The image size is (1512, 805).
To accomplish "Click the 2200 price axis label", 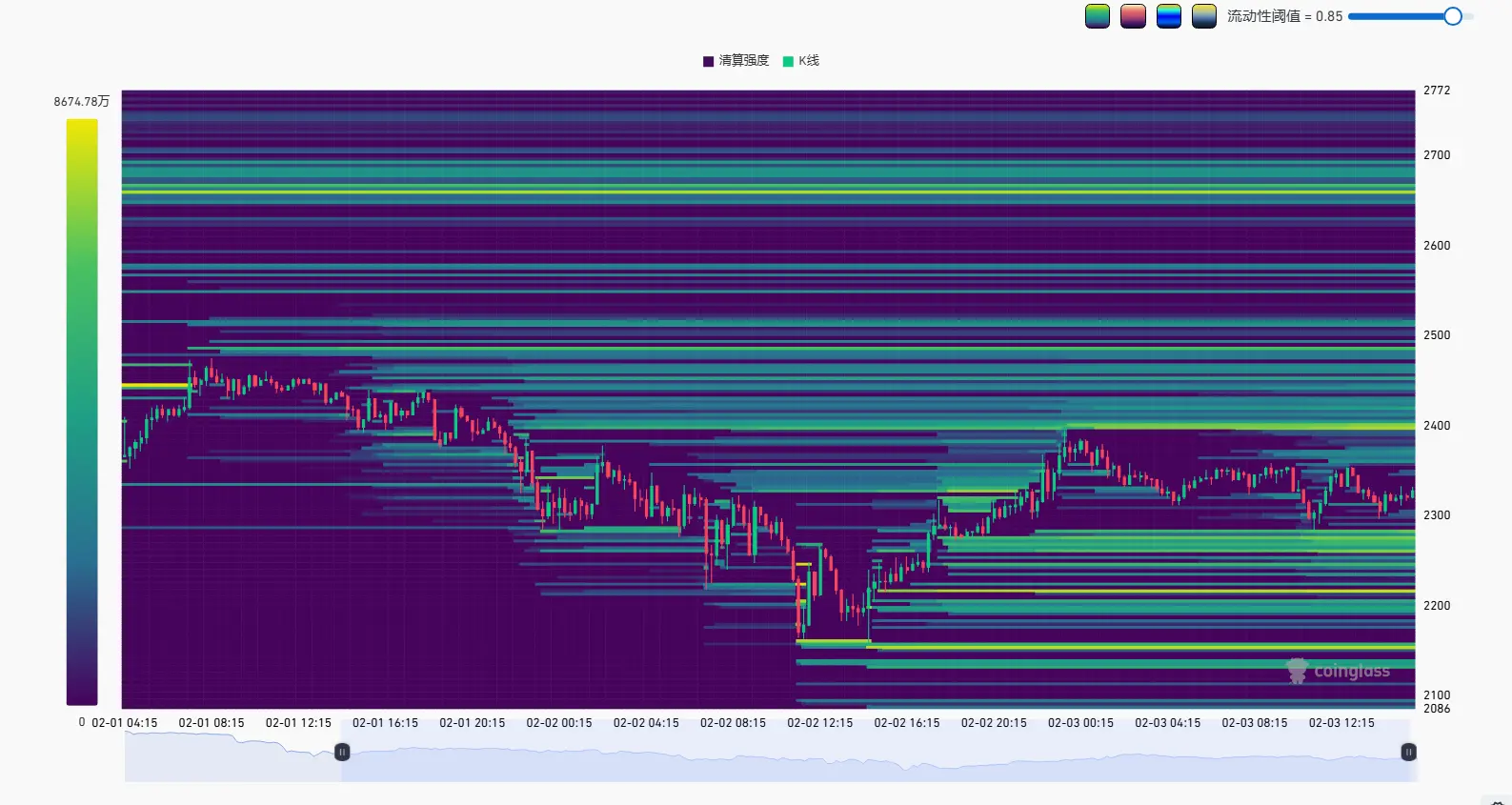I will point(1437,606).
